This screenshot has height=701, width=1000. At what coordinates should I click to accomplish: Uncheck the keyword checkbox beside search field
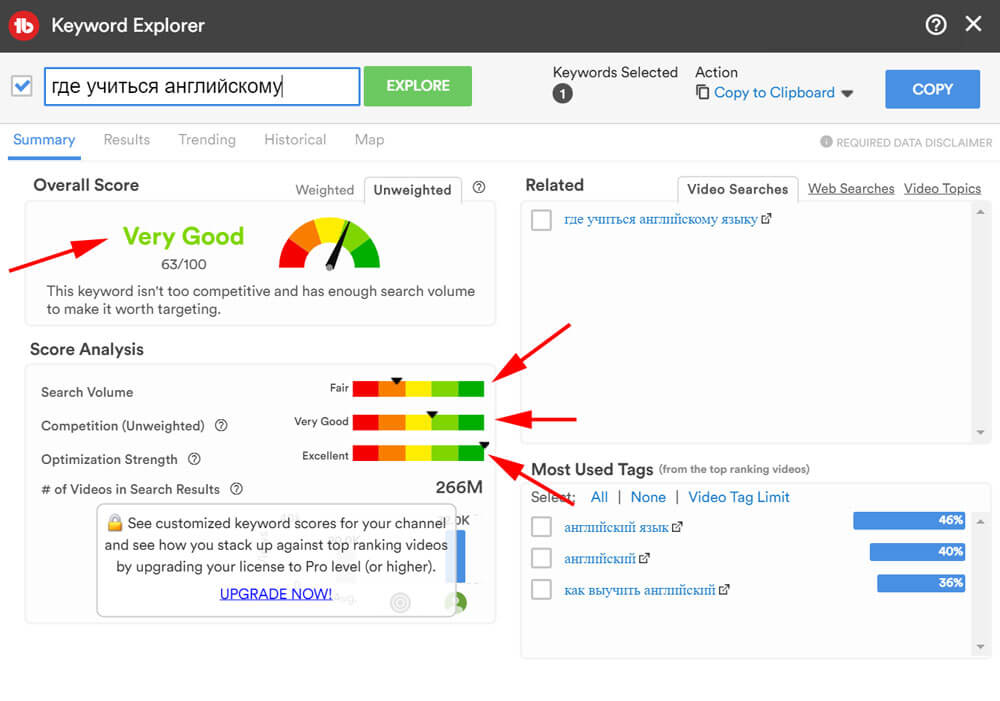[22, 86]
